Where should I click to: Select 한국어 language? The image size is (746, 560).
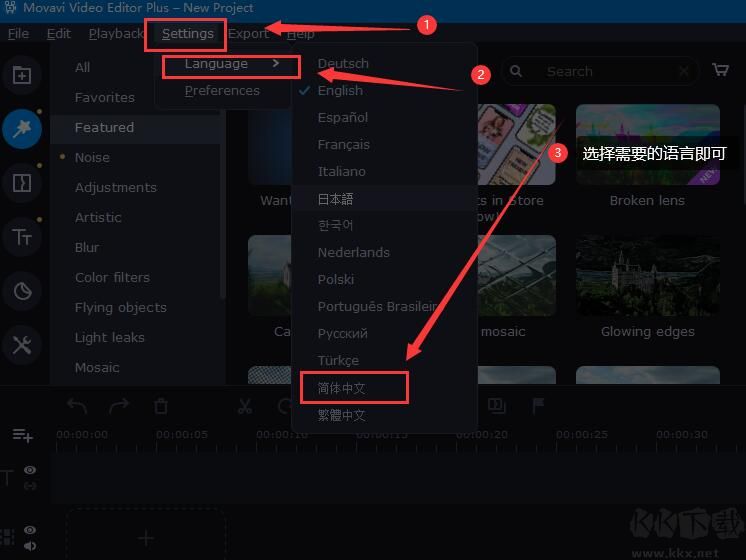[335, 225]
